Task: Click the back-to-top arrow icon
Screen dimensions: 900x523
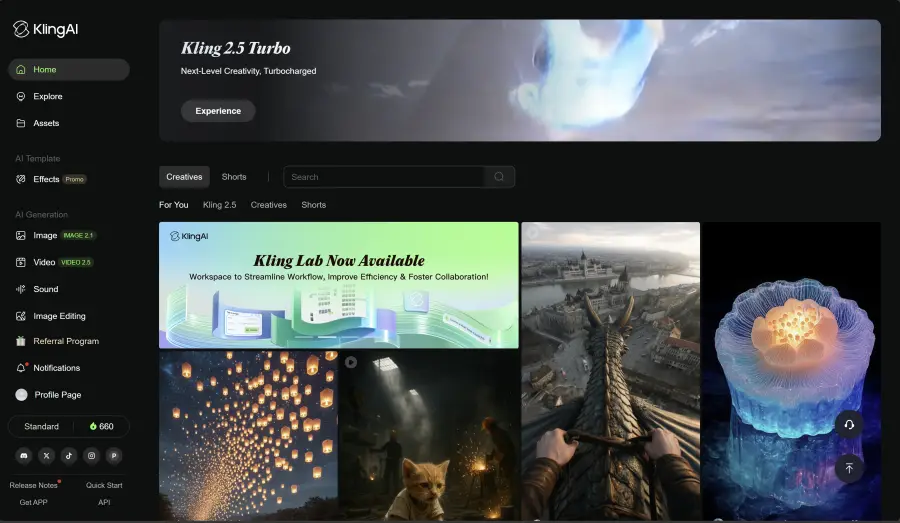Action: pos(848,468)
